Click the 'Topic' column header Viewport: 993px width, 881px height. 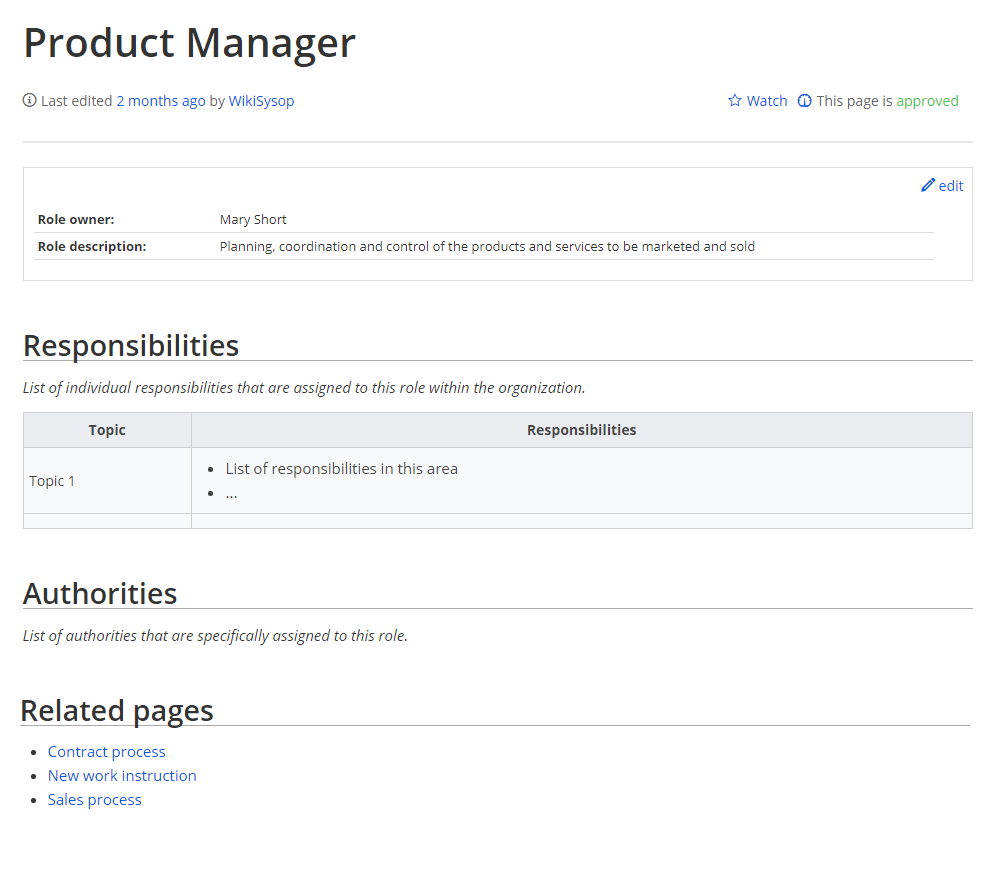pos(107,430)
